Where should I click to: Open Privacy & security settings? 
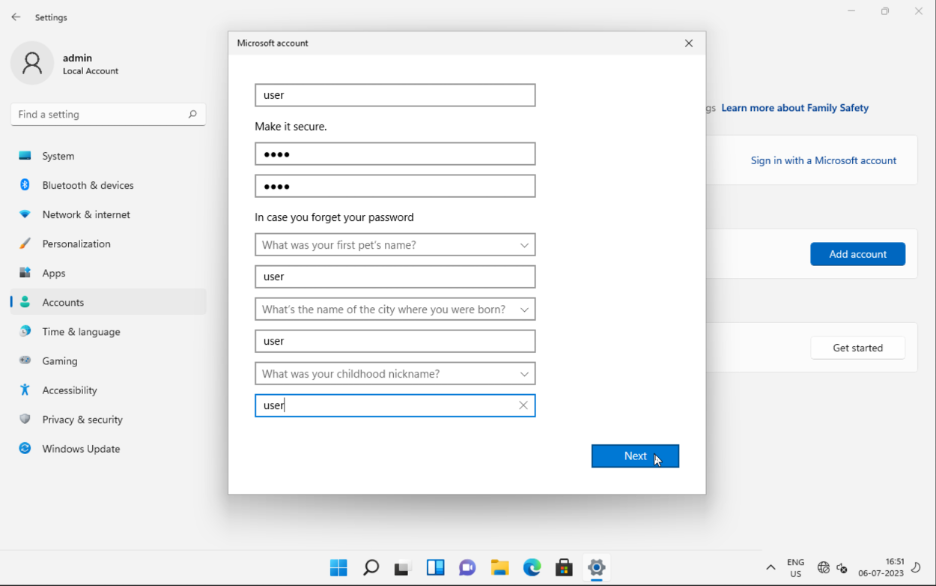click(x=108, y=419)
